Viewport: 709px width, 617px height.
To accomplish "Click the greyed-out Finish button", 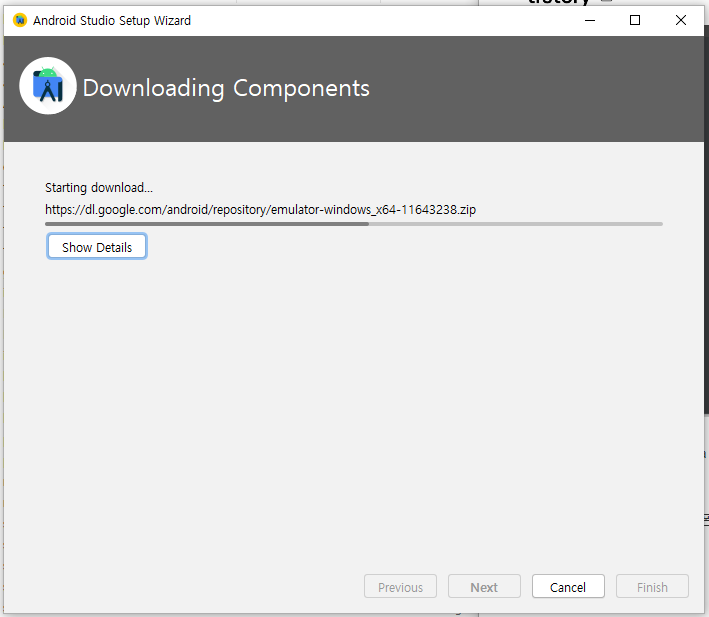I will [x=652, y=586].
